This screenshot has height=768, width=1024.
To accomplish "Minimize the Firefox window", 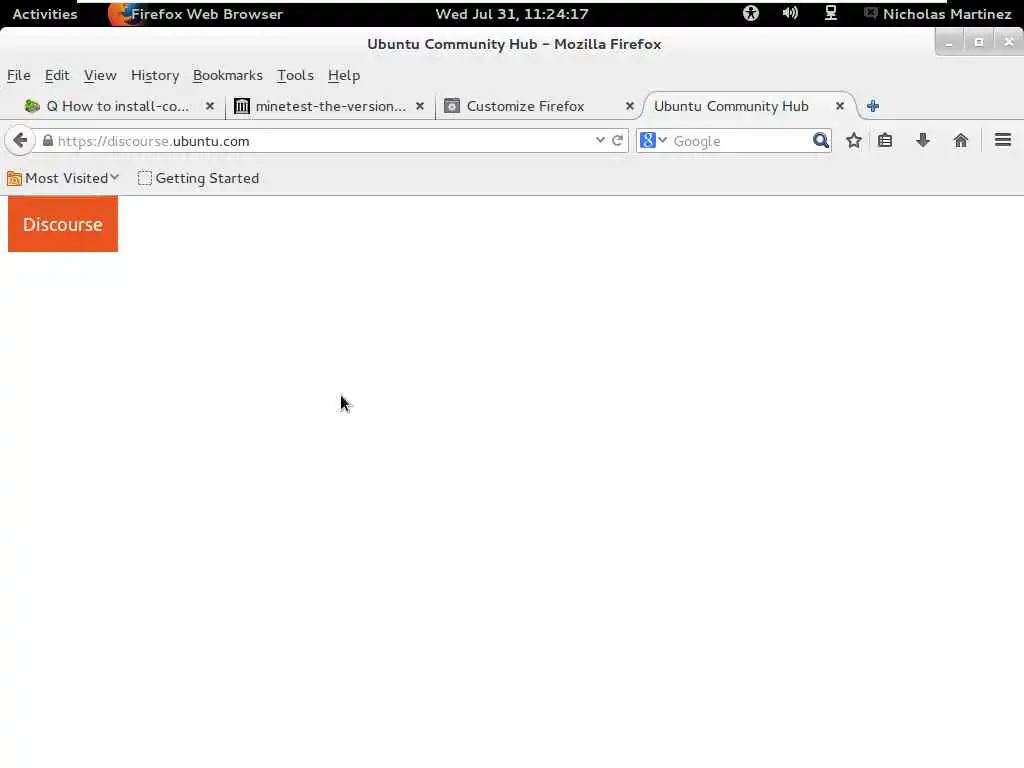I will [x=949, y=43].
